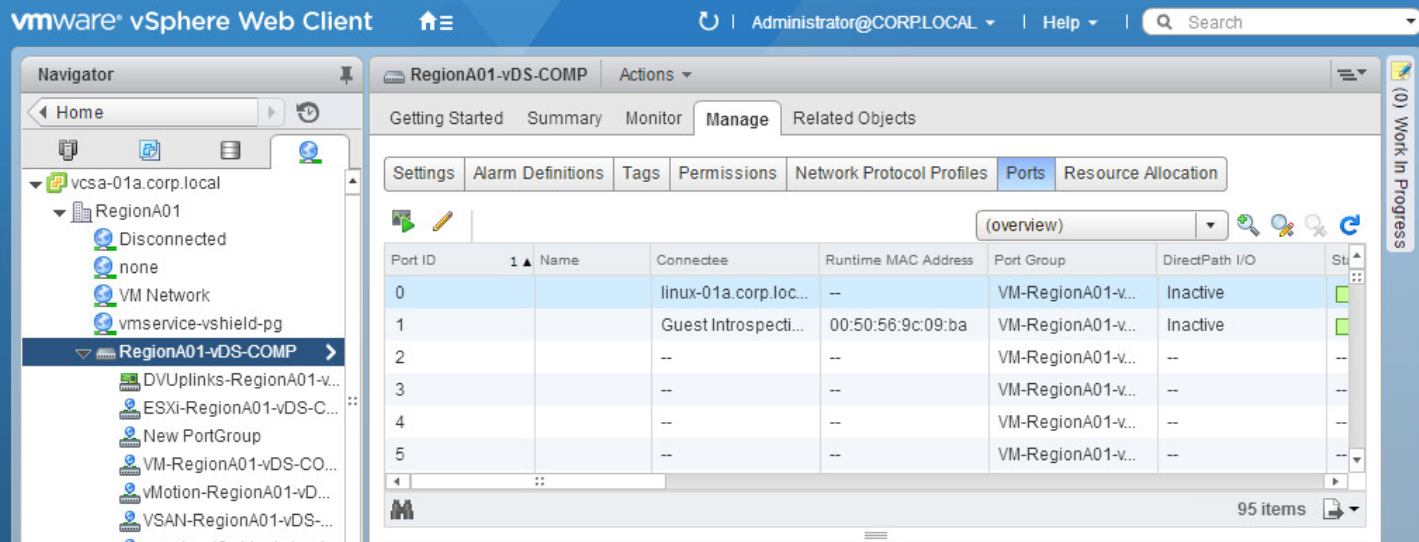Open the Administrator@CORP.LOCAL user menu

coord(873,22)
